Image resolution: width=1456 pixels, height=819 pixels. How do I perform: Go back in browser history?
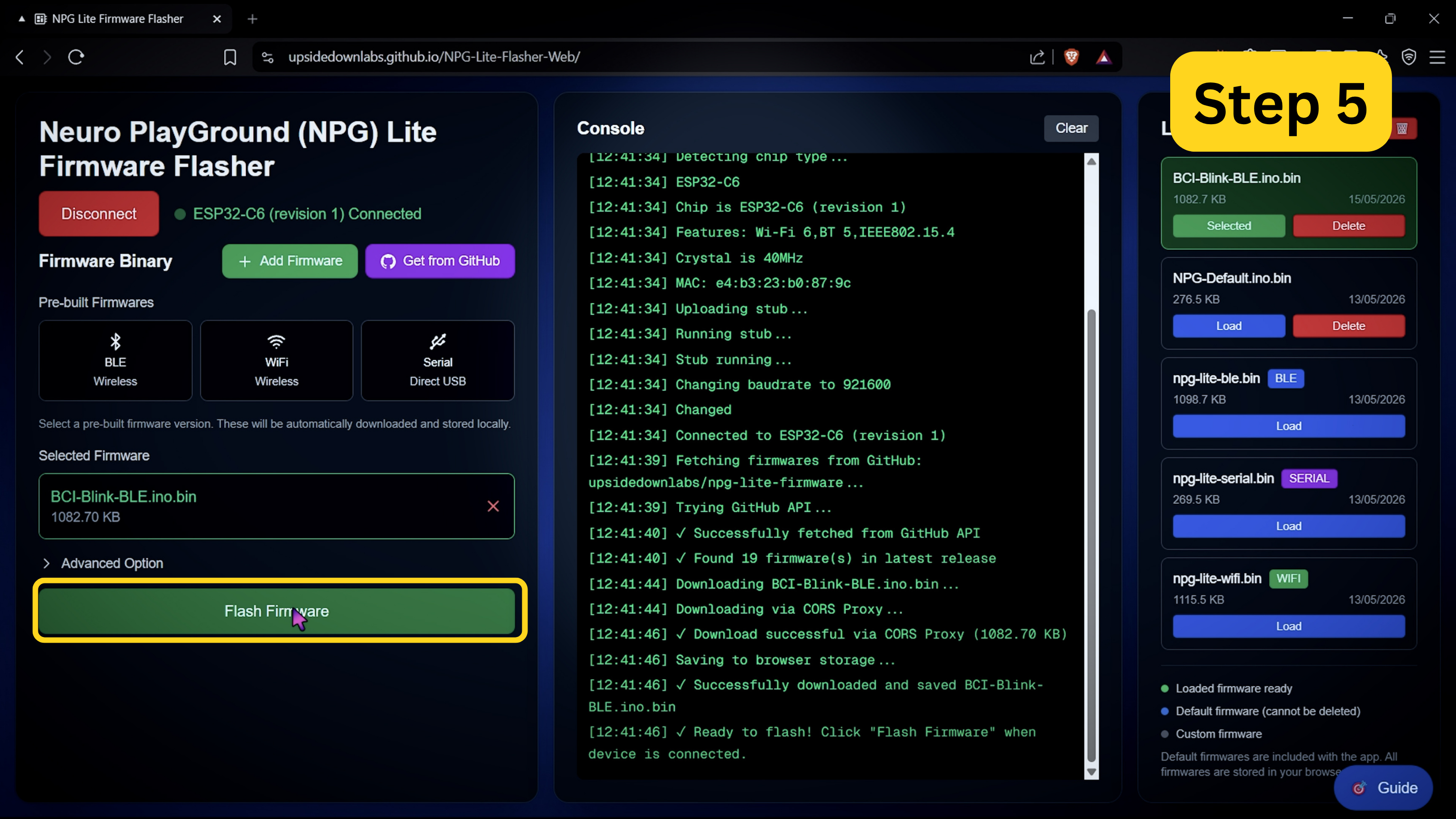click(x=20, y=57)
